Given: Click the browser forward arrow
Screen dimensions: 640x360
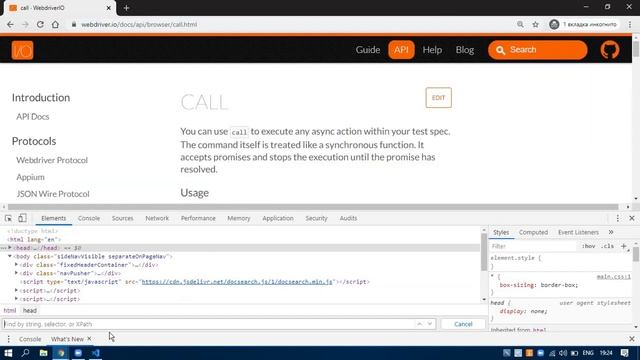Looking at the screenshot, I should coord(25,24).
